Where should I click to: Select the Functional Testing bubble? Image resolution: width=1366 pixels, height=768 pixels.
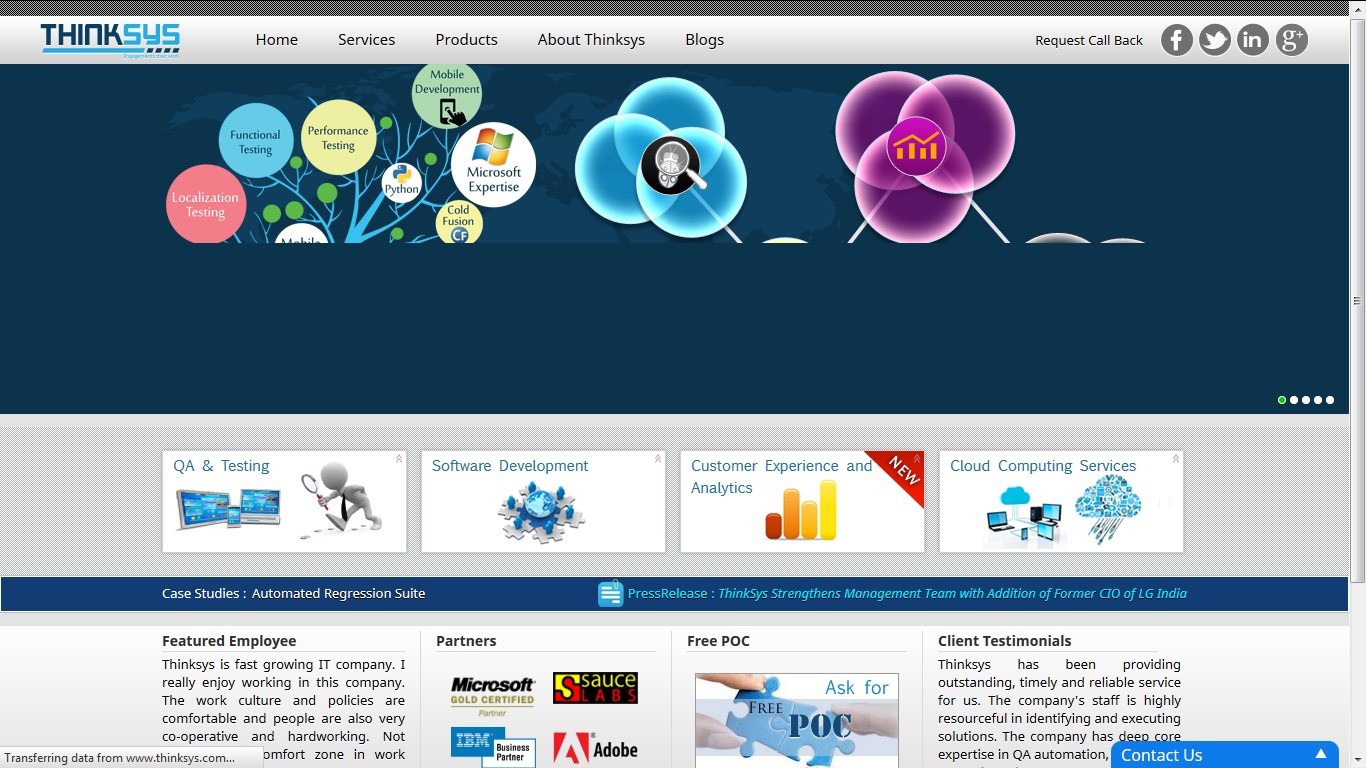[x=255, y=141]
